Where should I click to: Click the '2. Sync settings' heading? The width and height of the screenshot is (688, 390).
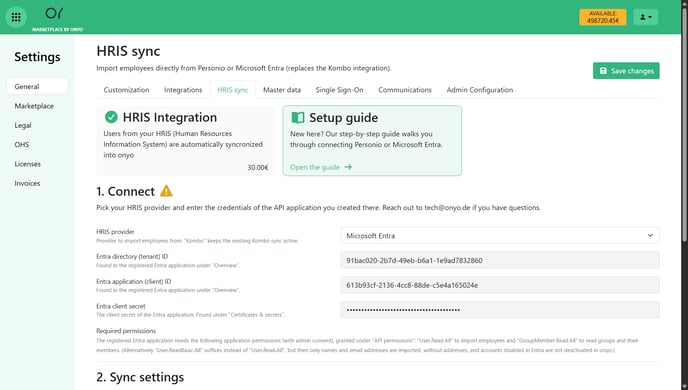point(140,377)
